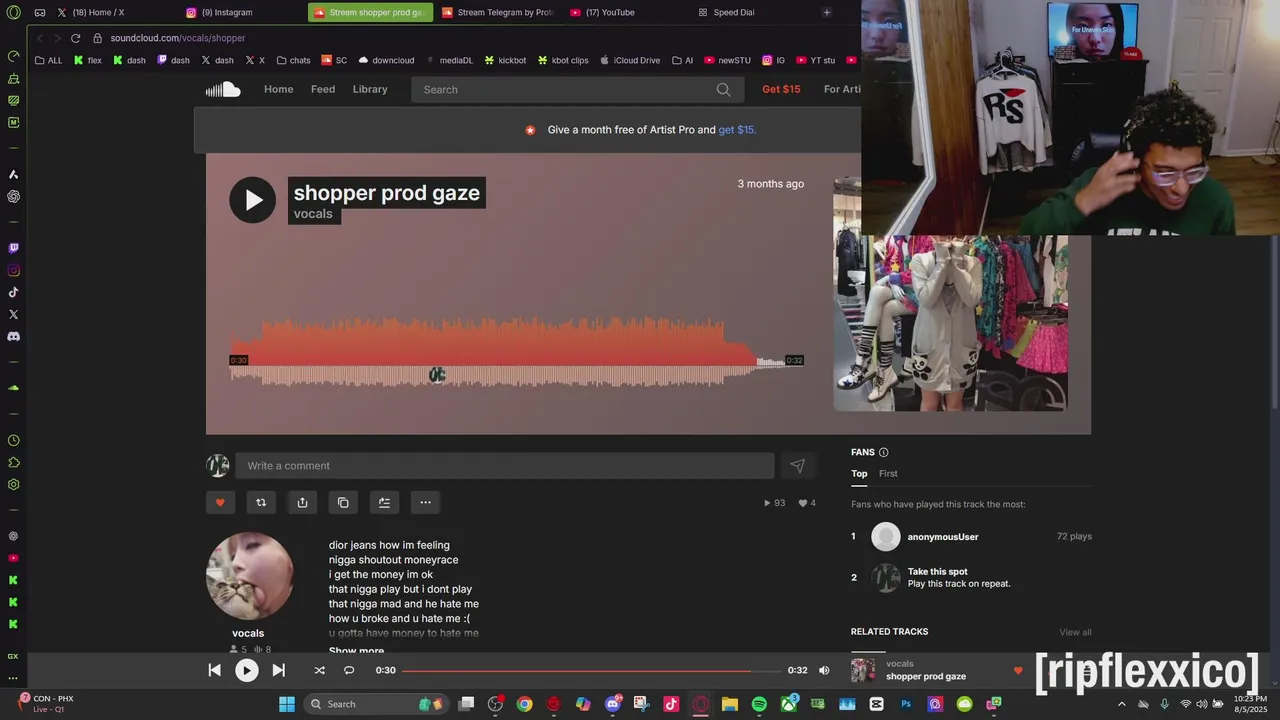
Task: Open the downcloud bookmark
Action: click(386, 60)
